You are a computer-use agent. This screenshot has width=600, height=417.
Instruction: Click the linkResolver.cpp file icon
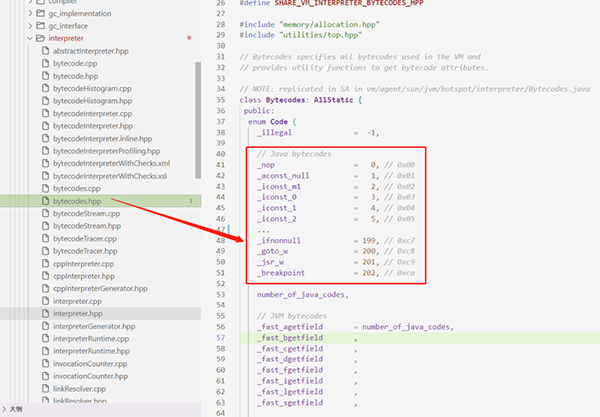(x=46, y=389)
